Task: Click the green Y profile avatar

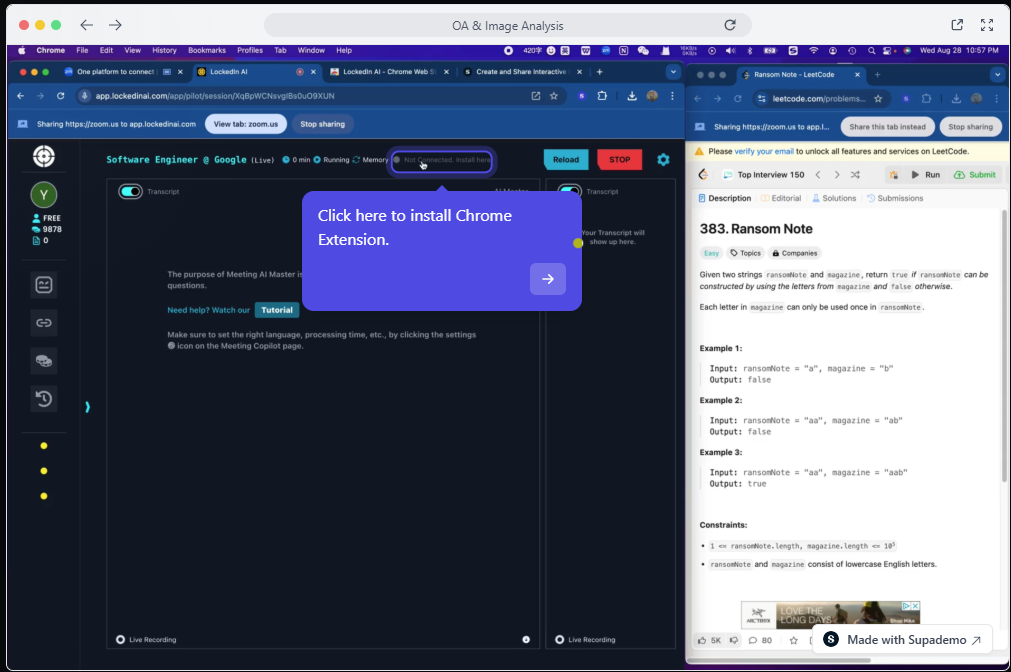Action: [x=44, y=195]
